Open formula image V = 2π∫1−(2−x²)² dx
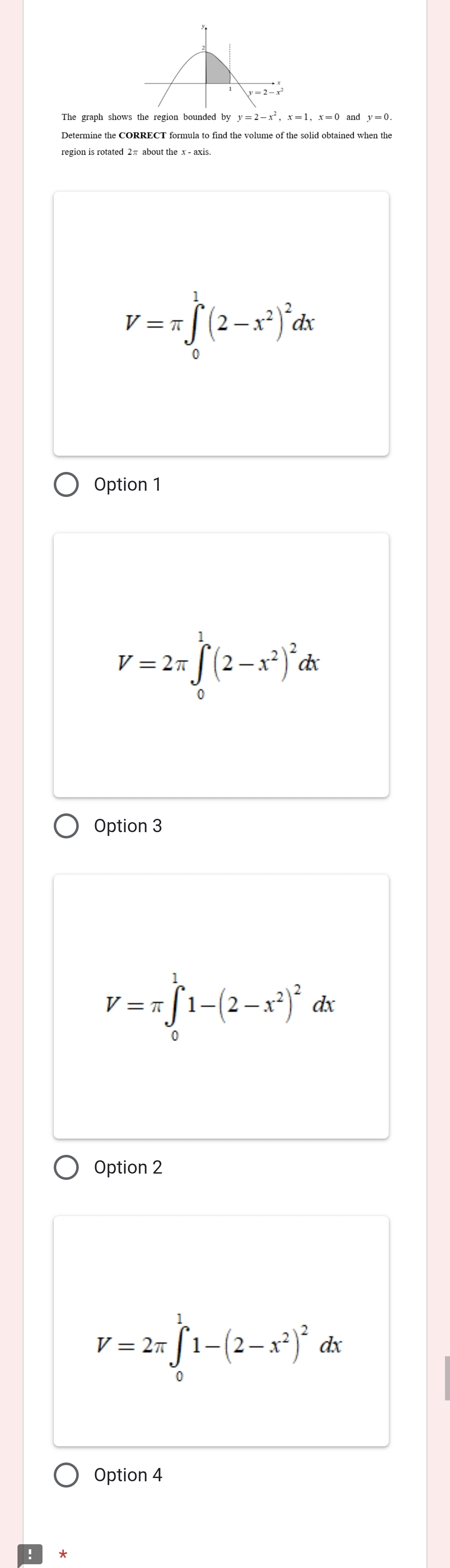Viewport: 450px width, 1568px height. click(x=221, y=1331)
